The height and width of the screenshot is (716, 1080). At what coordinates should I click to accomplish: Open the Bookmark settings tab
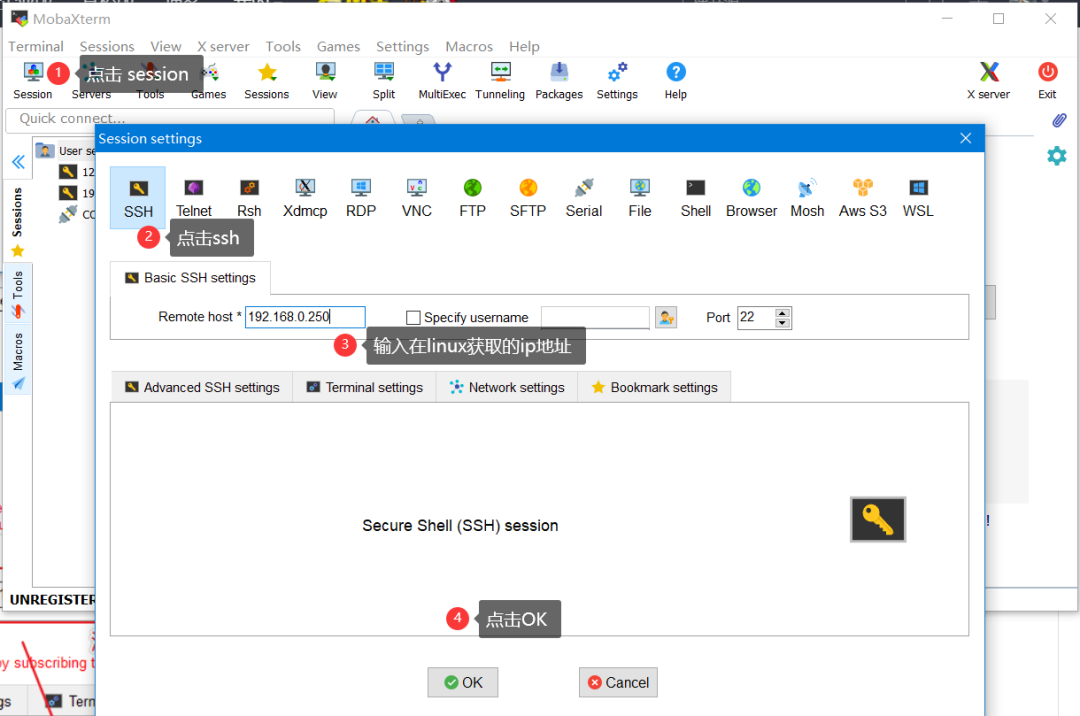[x=654, y=388]
